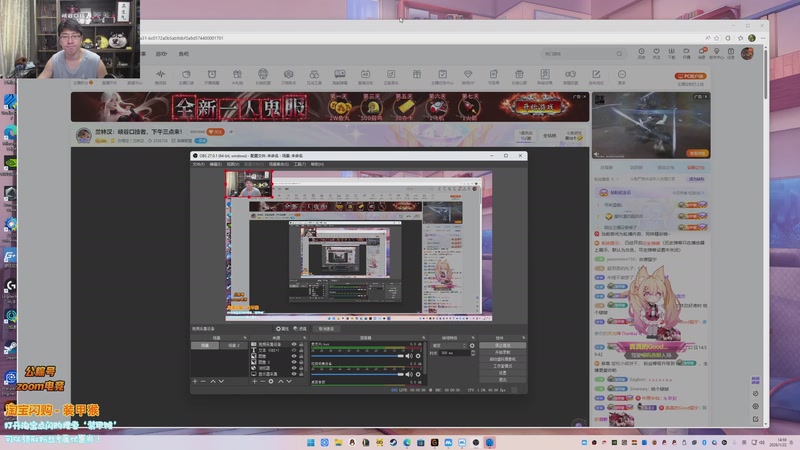800x450 pixels.
Task: Lock the 显示器采集 source padlock
Action: pyautogui.click(x=301, y=374)
